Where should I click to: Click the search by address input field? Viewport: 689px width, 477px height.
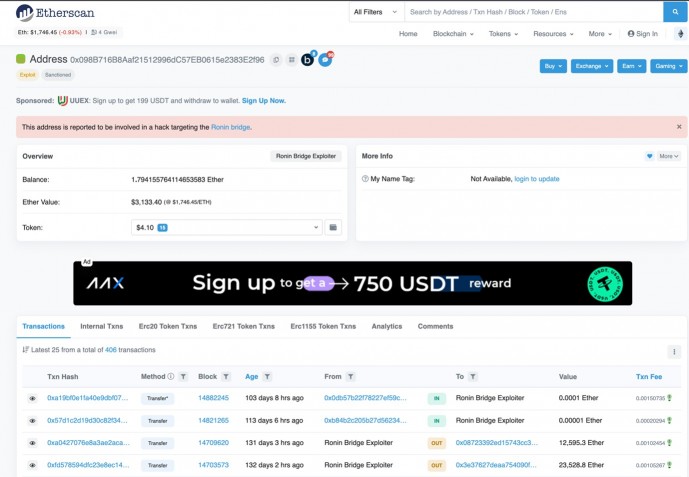pos(533,12)
